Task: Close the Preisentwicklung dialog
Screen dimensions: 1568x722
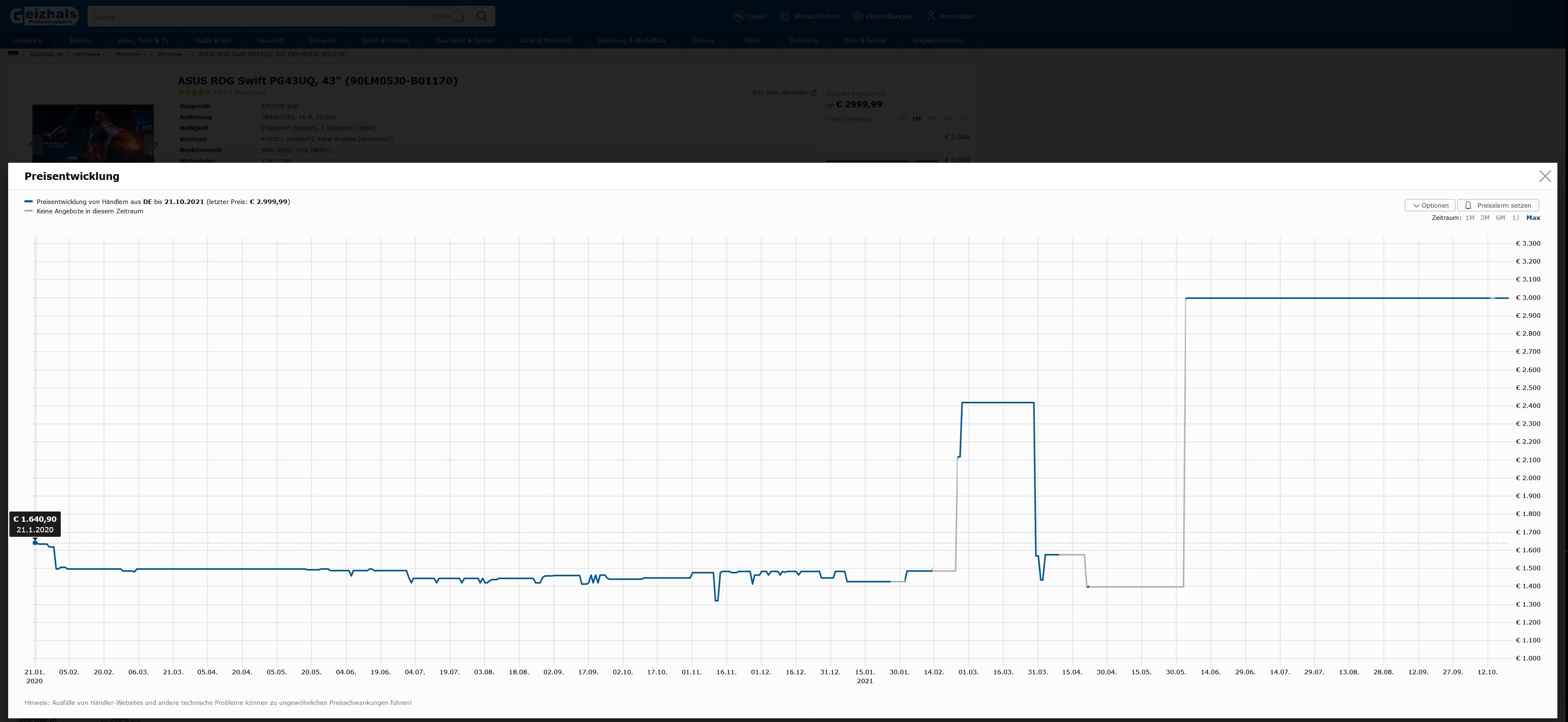Action: [1544, 176]
